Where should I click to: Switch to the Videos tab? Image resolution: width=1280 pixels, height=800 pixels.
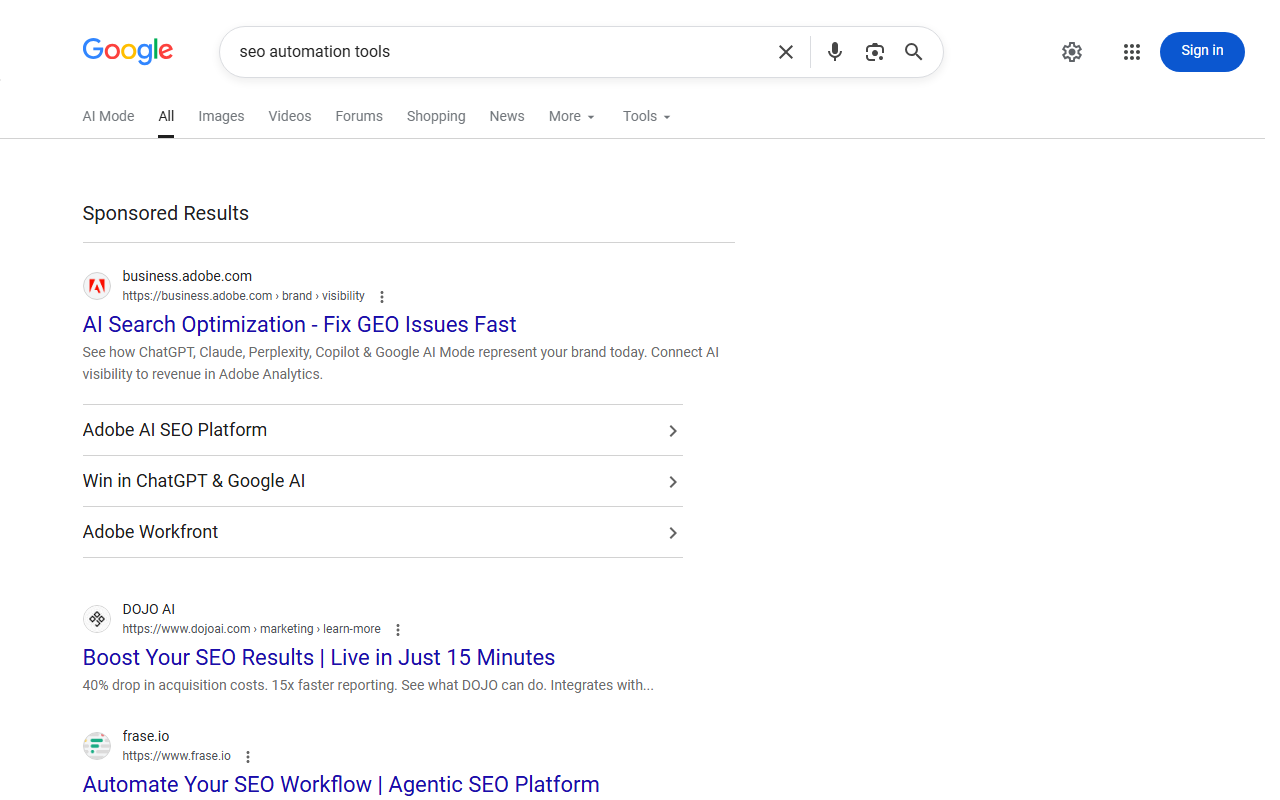(x=290, y=116)
